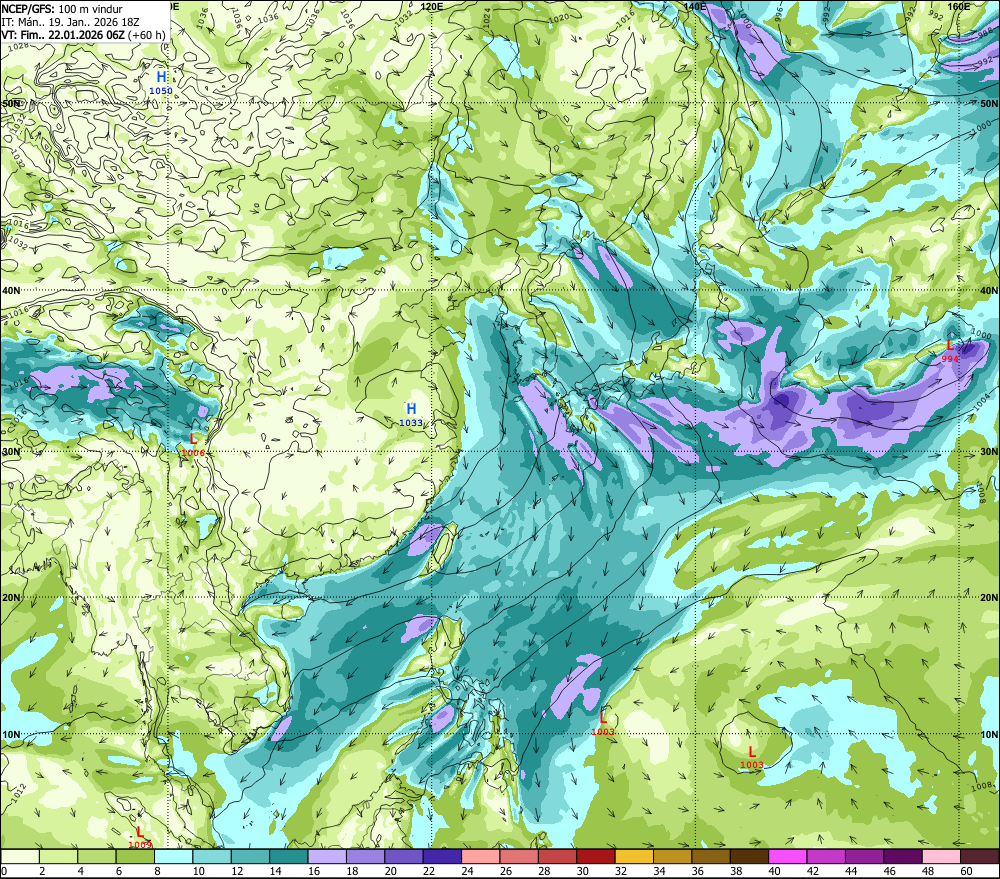Click the legend scale number 8
Screen dimensions: 1000x879
point(158,871)
